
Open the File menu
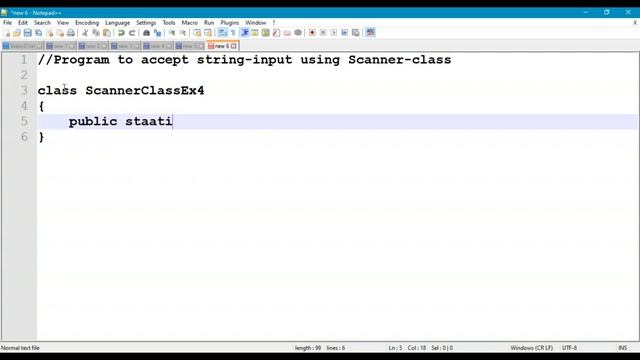point(7,23)
